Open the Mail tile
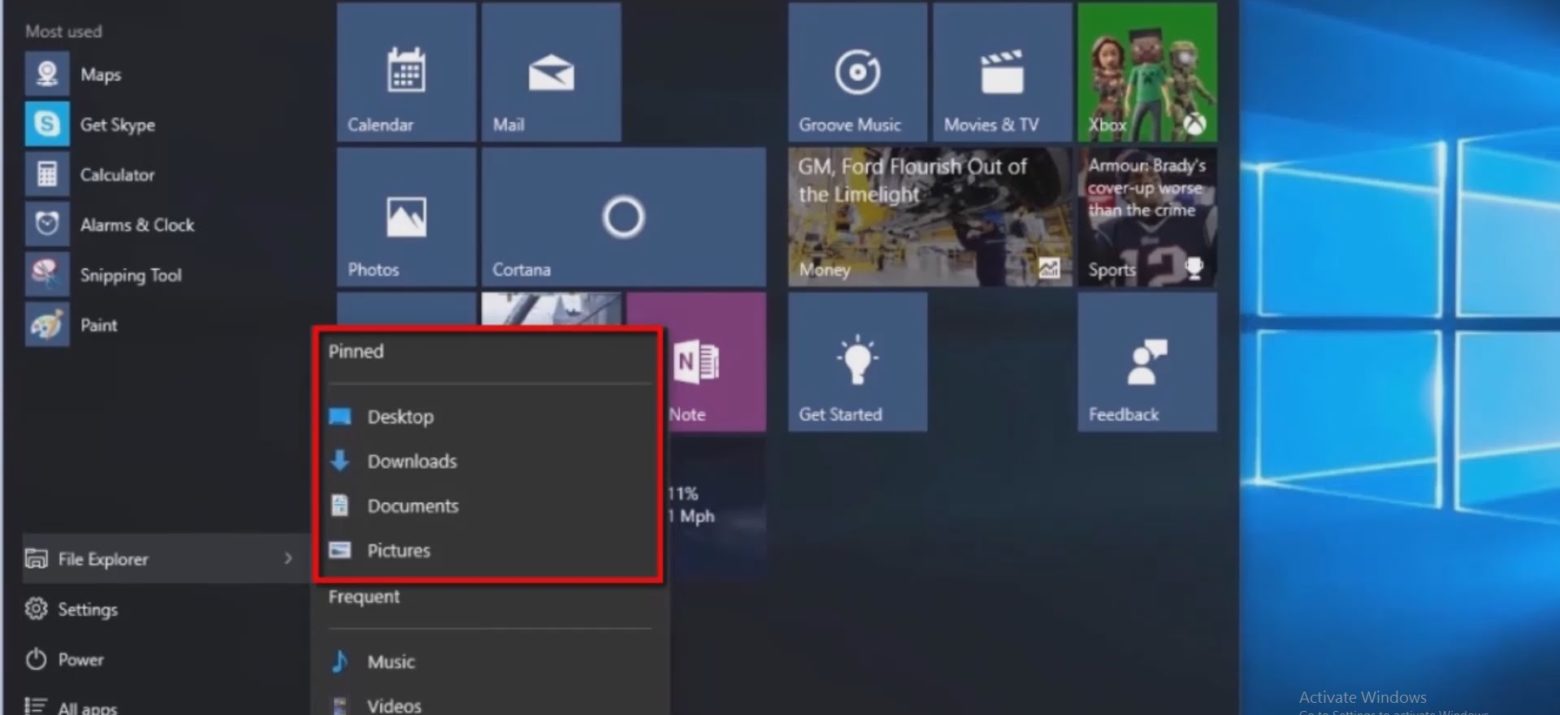The image size is (1560, 715). [x=551, y=72]
